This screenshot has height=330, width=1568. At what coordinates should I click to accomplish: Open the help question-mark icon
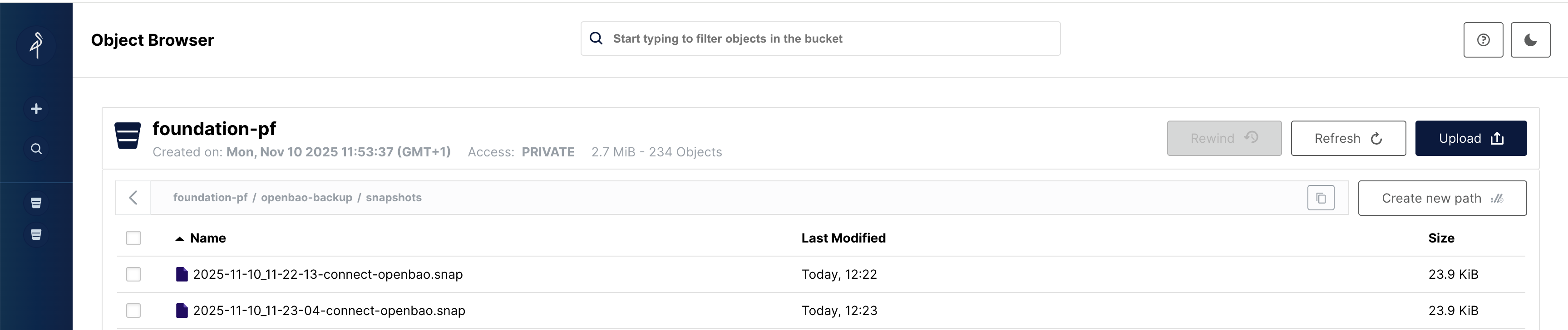click(1483, 40)
